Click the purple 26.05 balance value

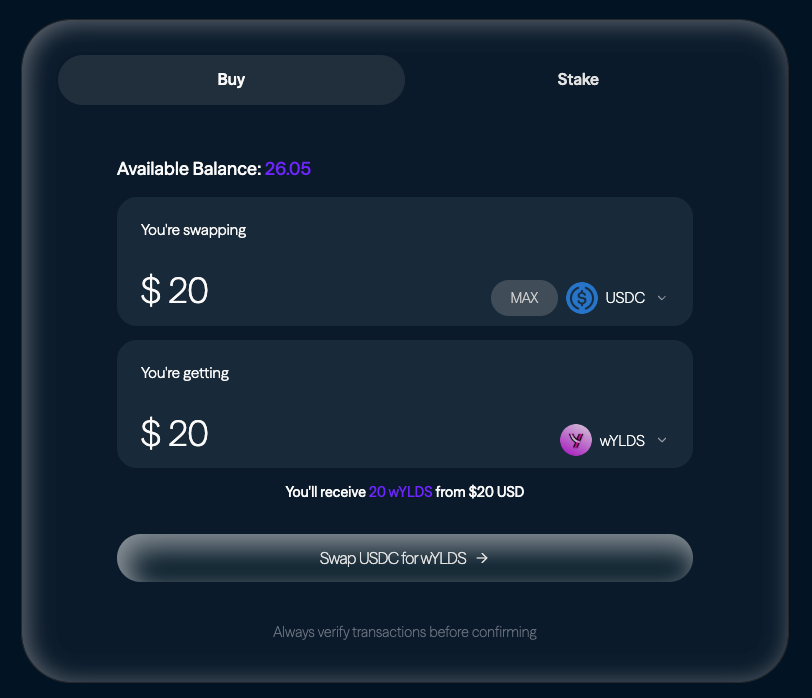[x=288, y=169]
